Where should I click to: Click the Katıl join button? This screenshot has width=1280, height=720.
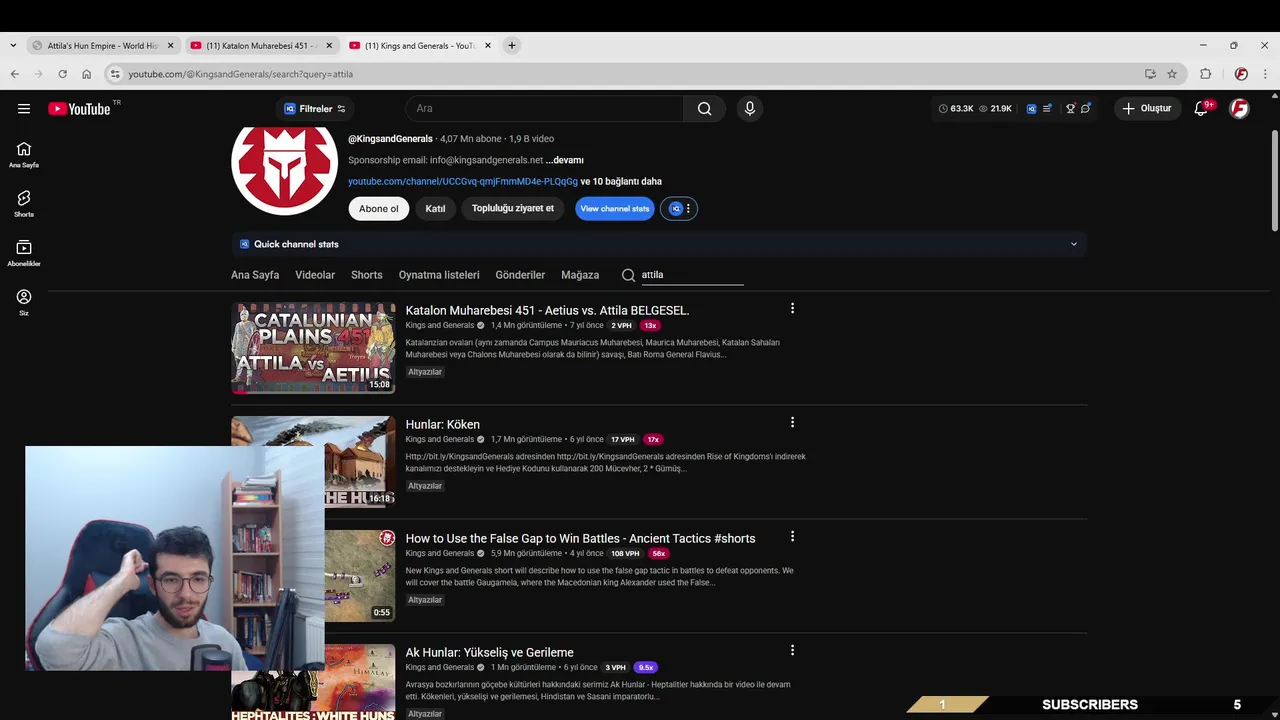point(435,209)
